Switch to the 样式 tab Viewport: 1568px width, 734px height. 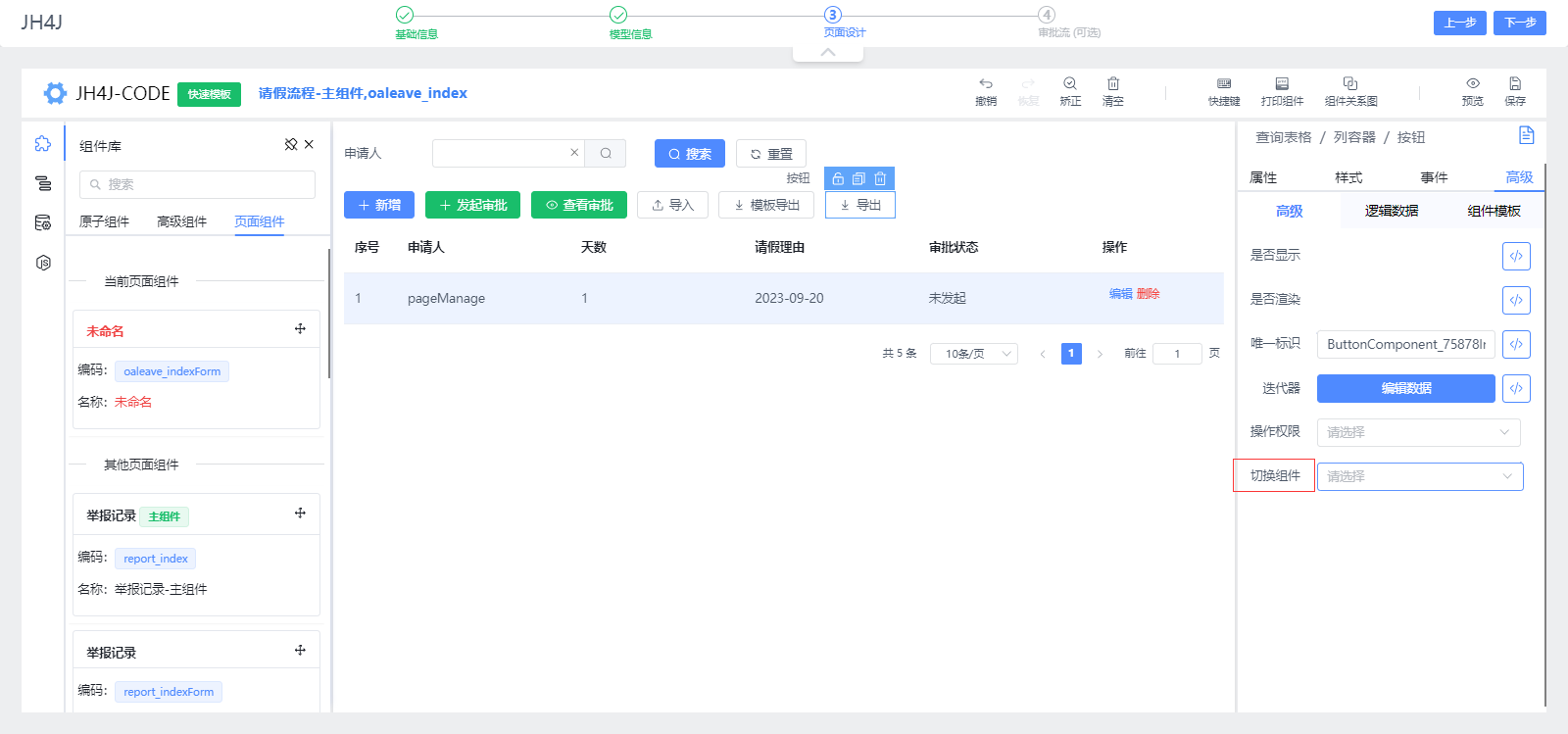(1348, 177)
